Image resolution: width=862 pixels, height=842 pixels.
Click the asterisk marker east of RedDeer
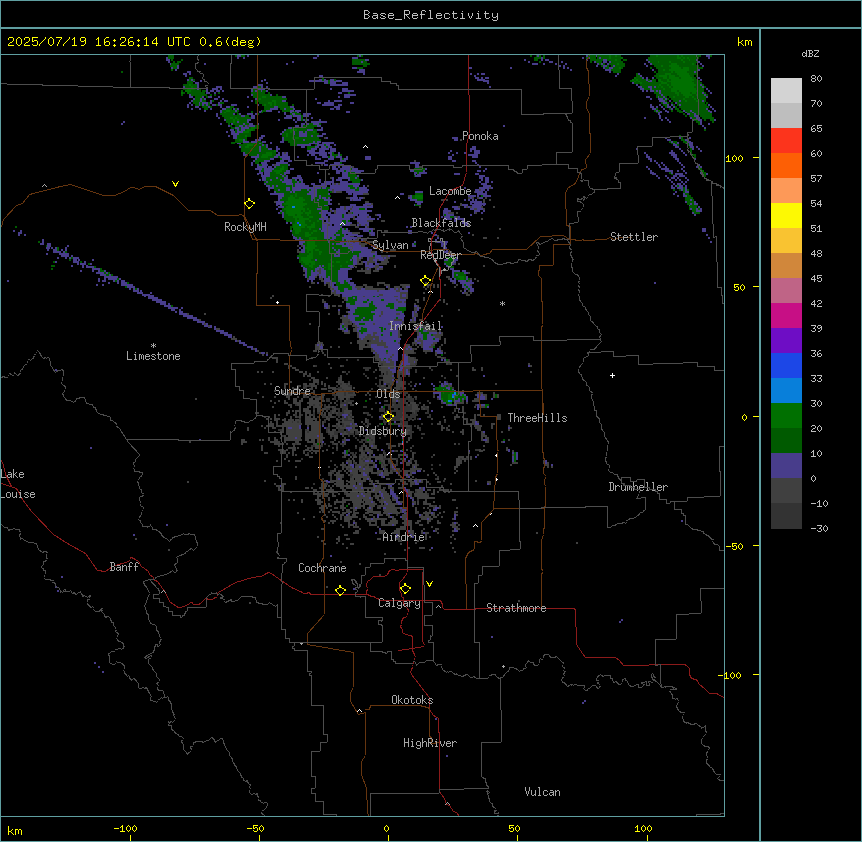(x=502, y=303)
